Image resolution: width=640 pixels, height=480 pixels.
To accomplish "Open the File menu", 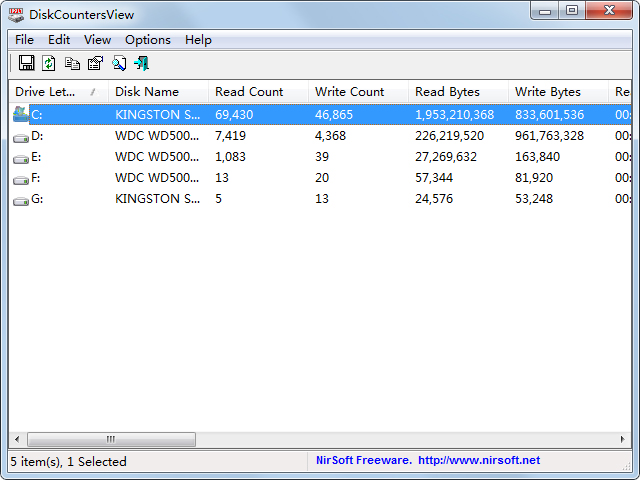I will (24, 40).
